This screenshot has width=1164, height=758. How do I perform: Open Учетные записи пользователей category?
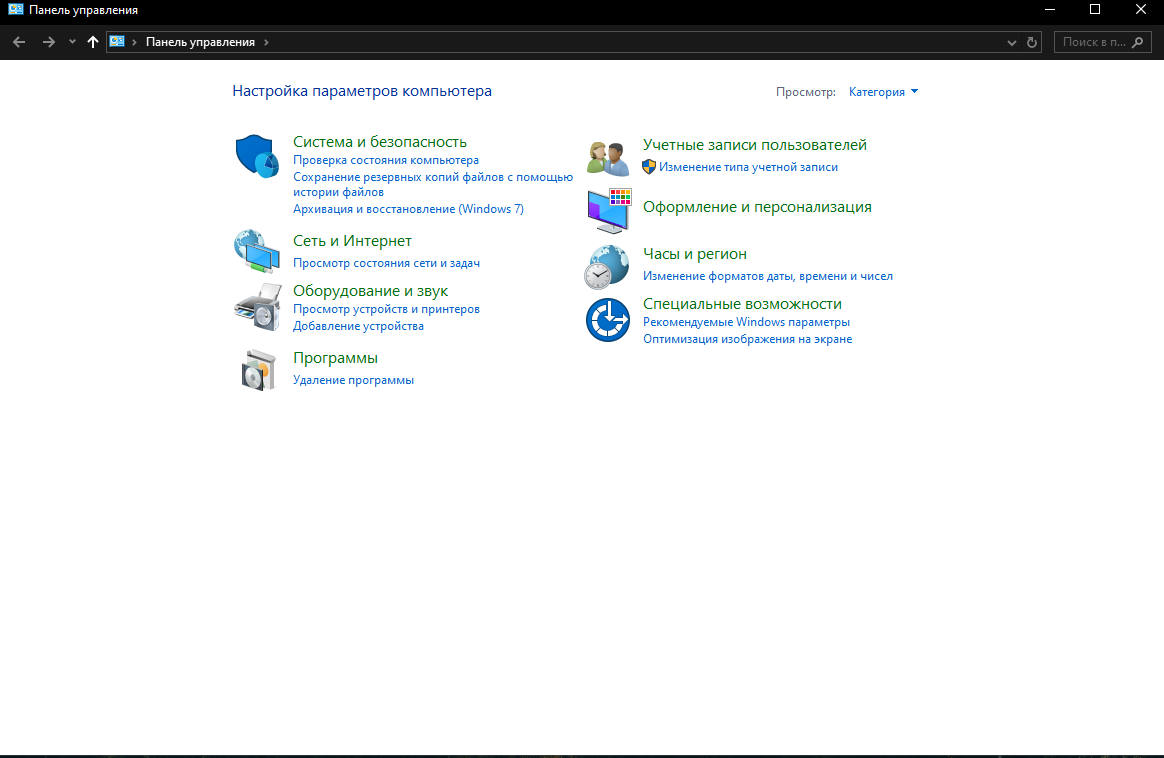coord(755,145)
